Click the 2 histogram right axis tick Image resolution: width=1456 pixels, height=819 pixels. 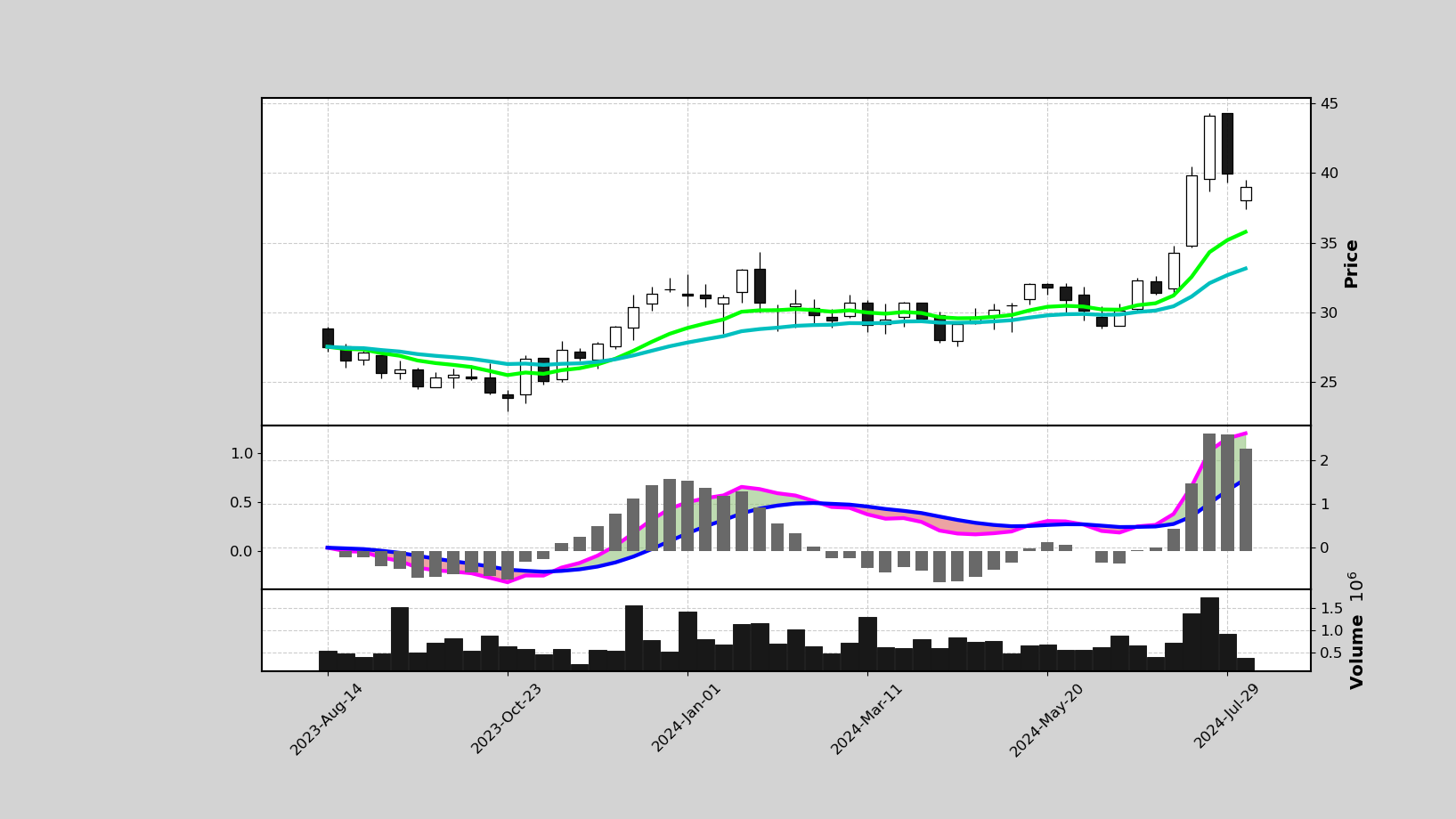pos(1324,460)
